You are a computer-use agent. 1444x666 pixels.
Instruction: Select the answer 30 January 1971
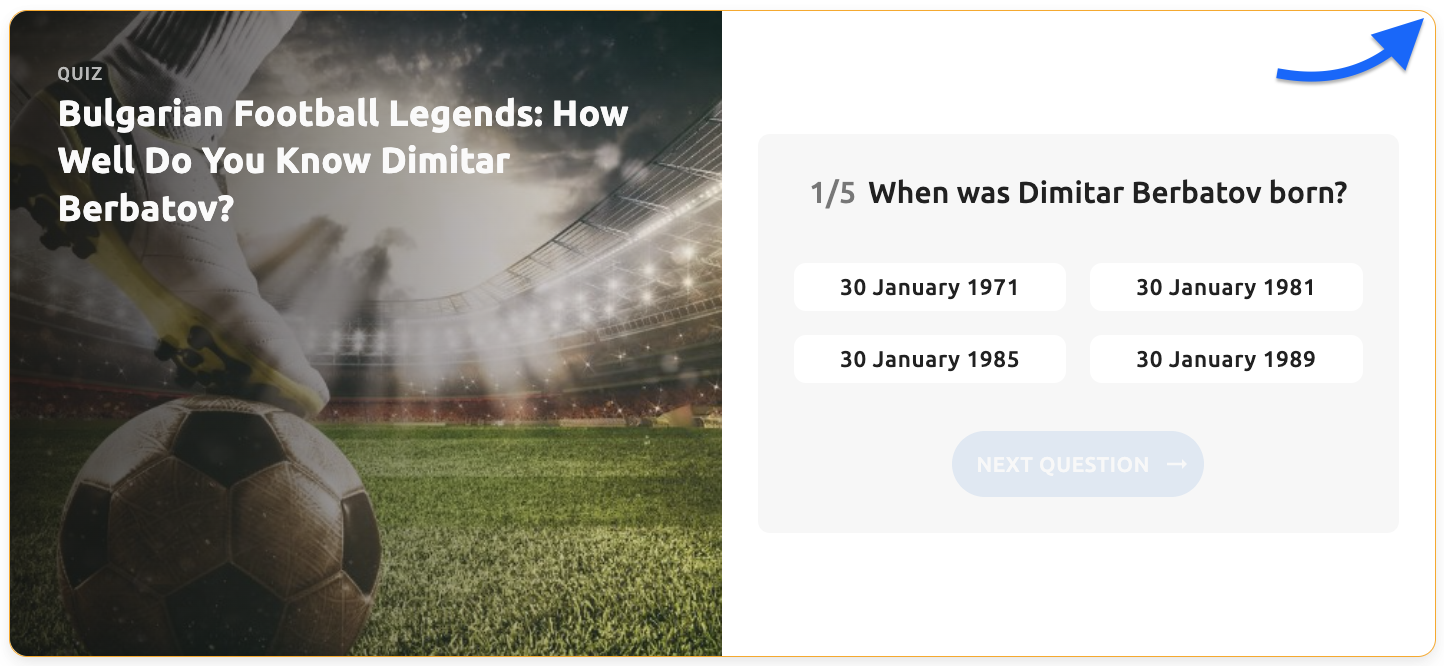pyautogui.click(x=929, y=288)
